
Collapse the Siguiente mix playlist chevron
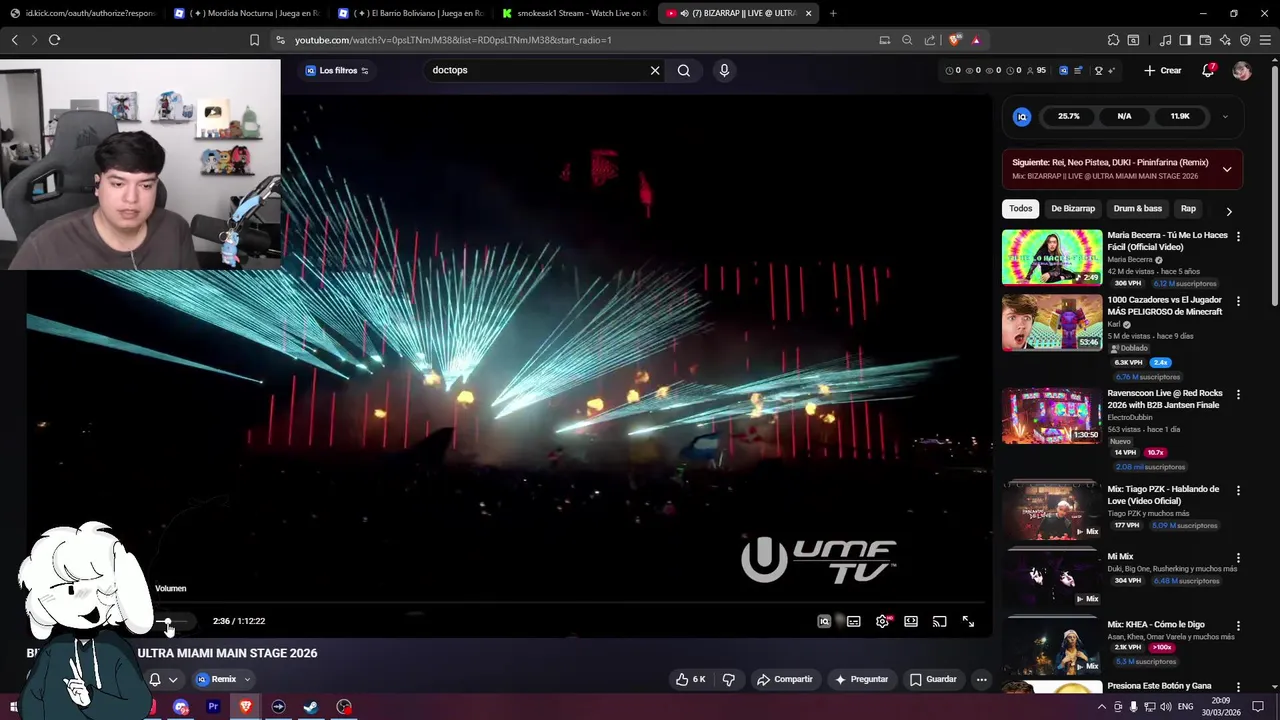[x=1227, y=169]
